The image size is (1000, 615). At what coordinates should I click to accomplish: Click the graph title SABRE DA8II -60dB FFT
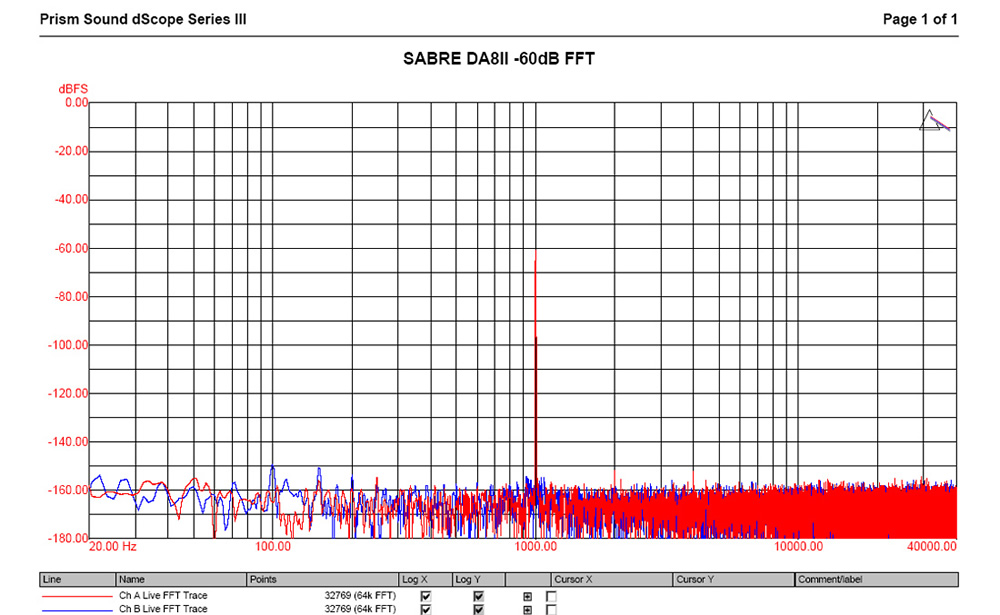[499, 59]
